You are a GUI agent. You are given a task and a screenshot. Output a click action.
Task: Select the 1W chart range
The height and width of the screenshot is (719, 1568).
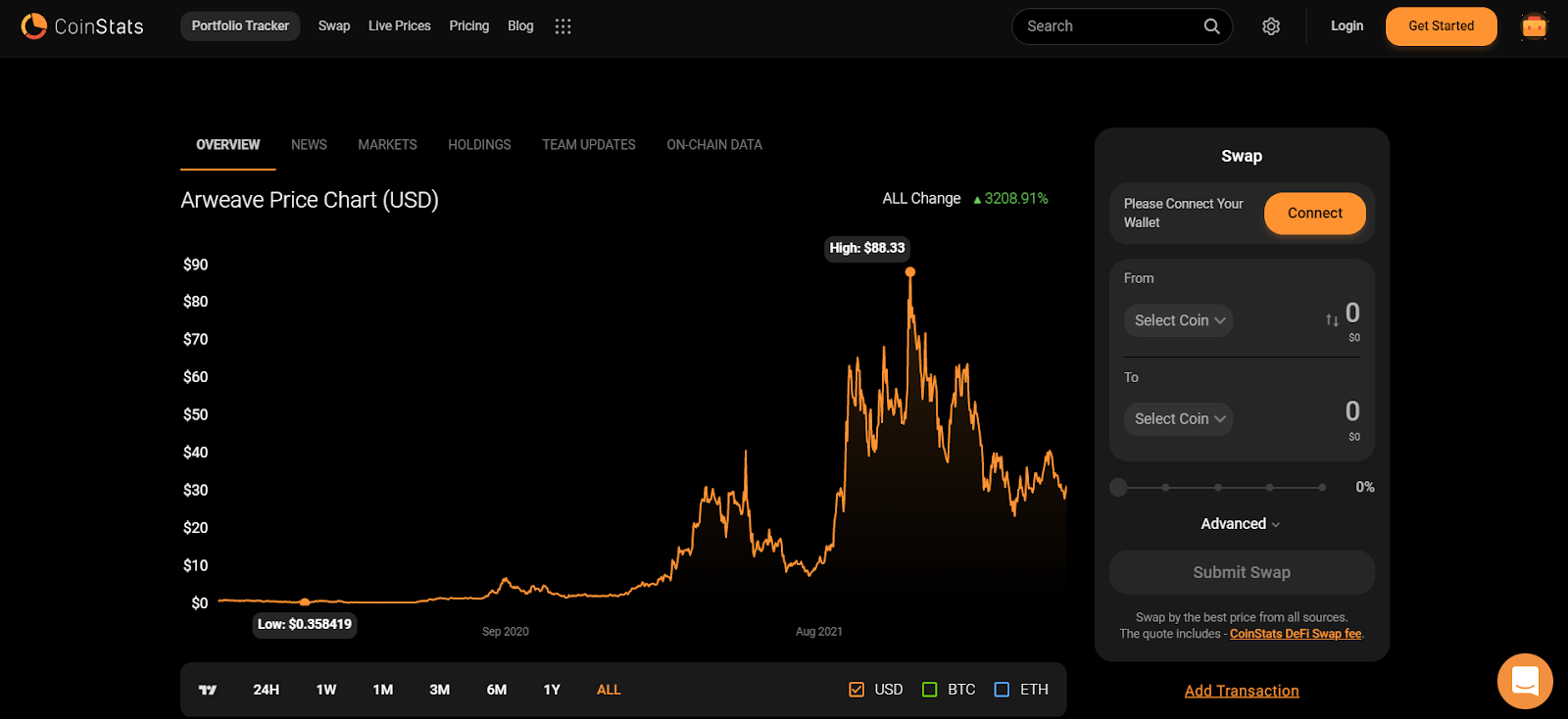[x=326, y=690]
